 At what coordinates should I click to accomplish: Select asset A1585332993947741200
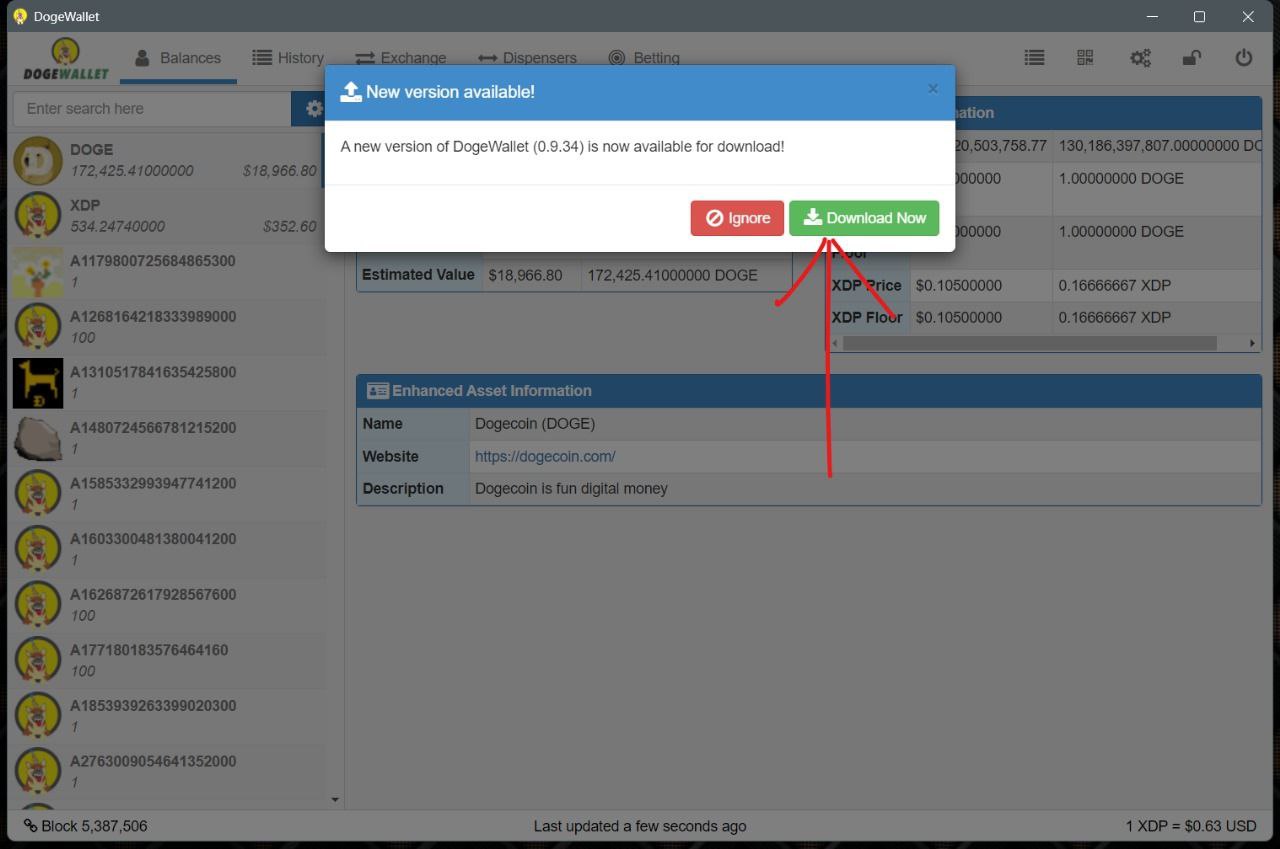[169, 493]
